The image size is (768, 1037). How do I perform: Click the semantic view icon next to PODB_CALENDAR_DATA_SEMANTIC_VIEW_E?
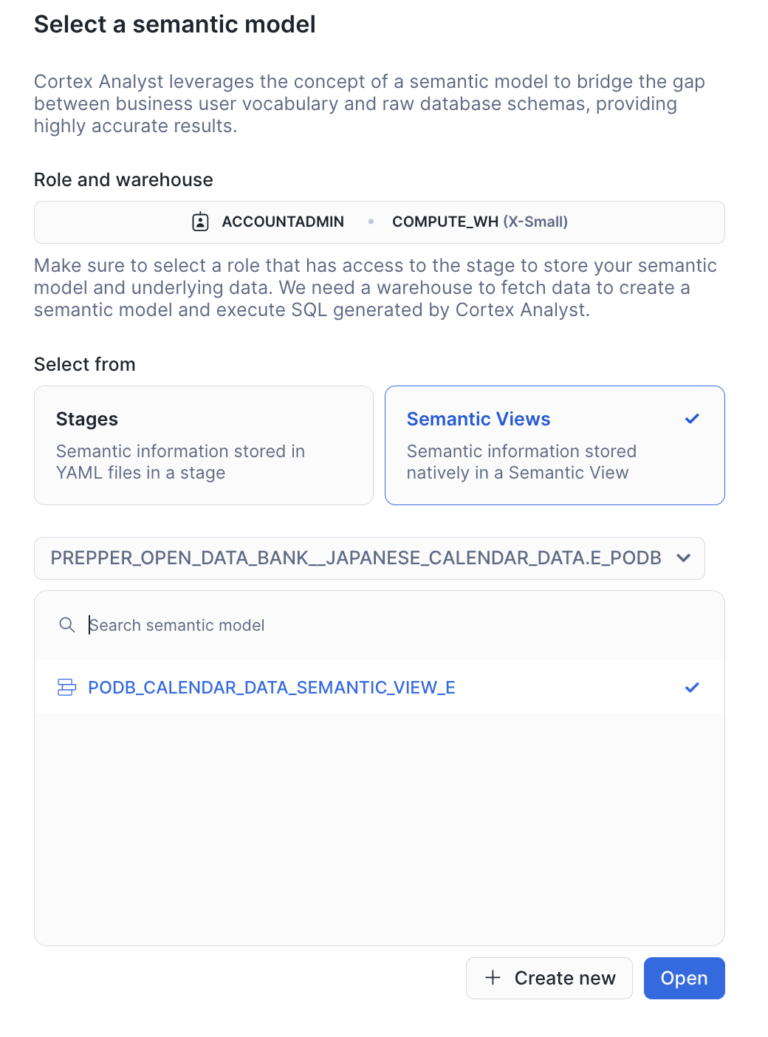tap(67, 687)
